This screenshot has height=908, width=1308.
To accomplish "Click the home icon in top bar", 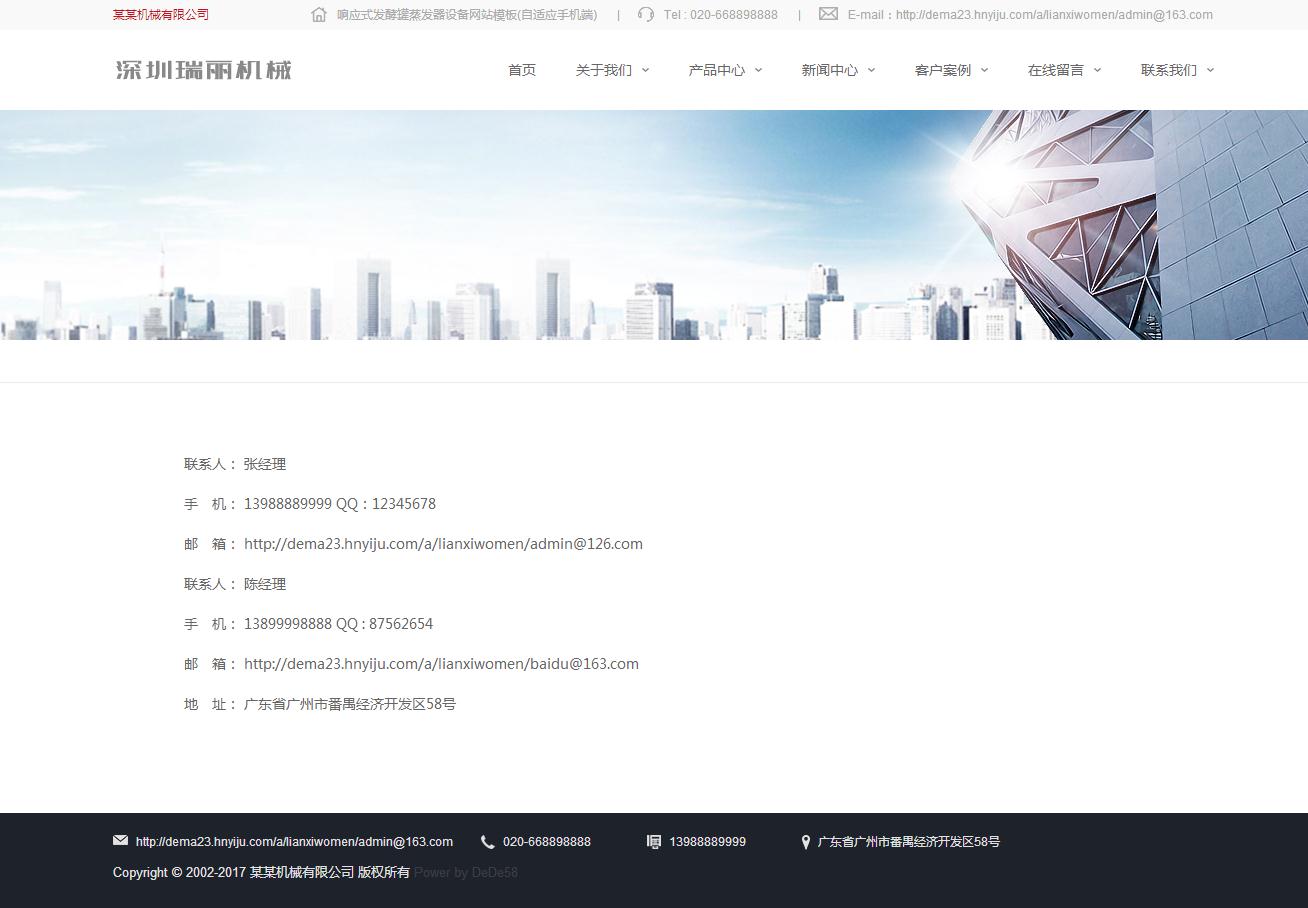I will (x=319, y=15).
